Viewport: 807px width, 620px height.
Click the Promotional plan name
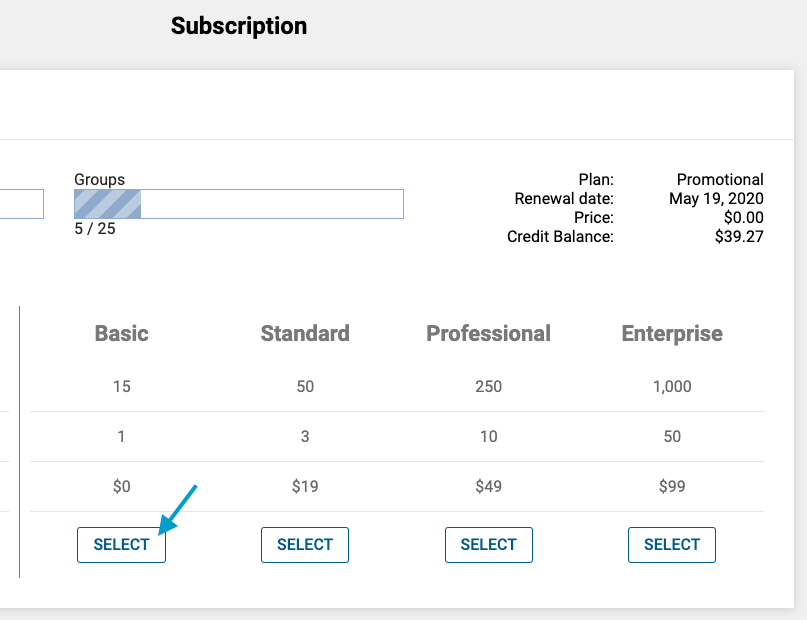pyautogui.click(x=720, y=179)
